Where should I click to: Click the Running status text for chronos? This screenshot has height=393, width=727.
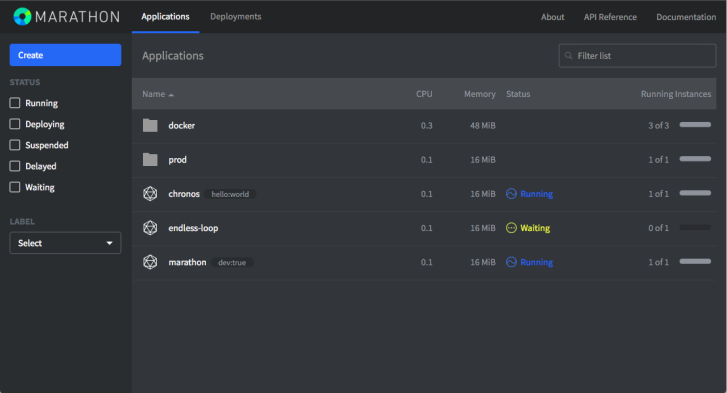coord(536,194)
